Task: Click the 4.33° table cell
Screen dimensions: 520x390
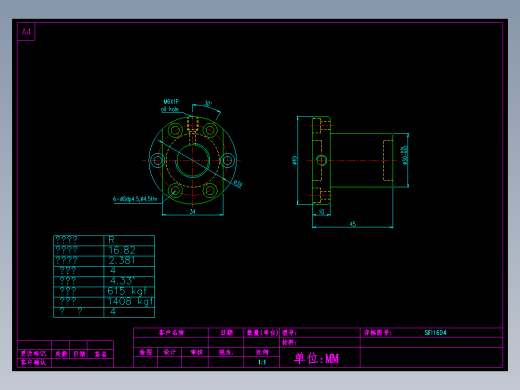Action: (x=123, y=281)
